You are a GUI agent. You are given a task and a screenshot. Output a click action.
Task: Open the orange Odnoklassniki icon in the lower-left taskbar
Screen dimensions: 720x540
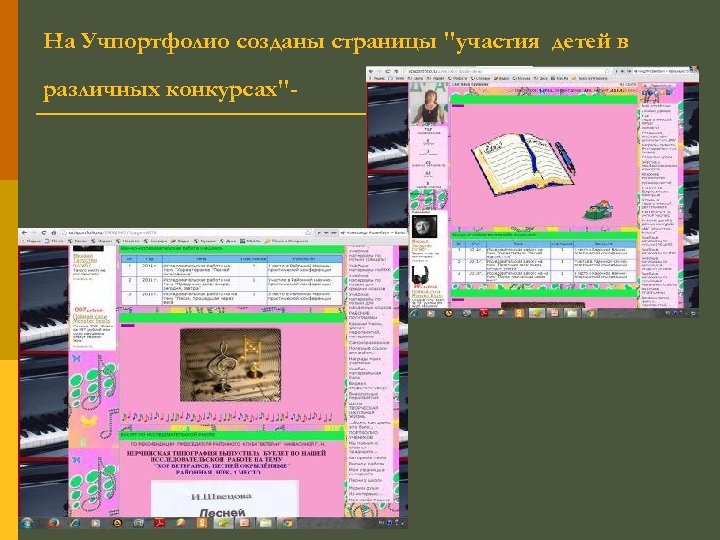point(202,523)
